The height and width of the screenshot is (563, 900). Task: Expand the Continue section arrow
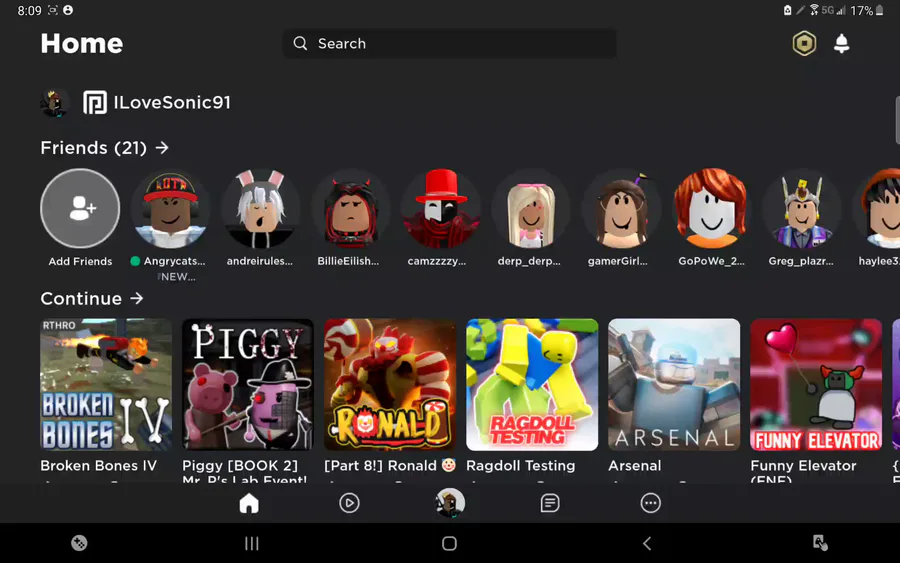point(137,298)
